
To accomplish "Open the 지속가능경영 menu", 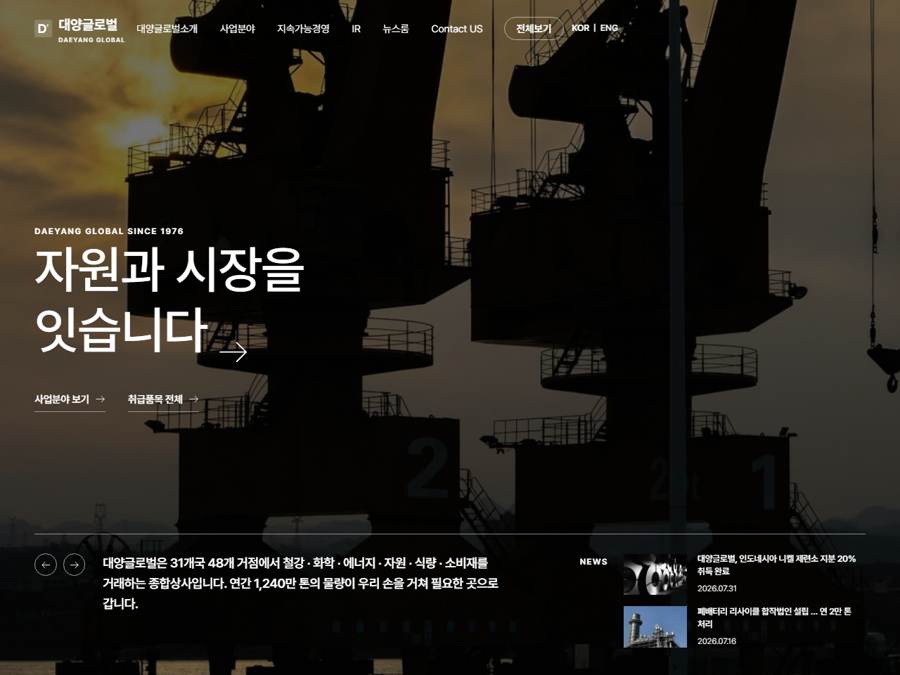I will pyautogui.click(x=303, y=29).
